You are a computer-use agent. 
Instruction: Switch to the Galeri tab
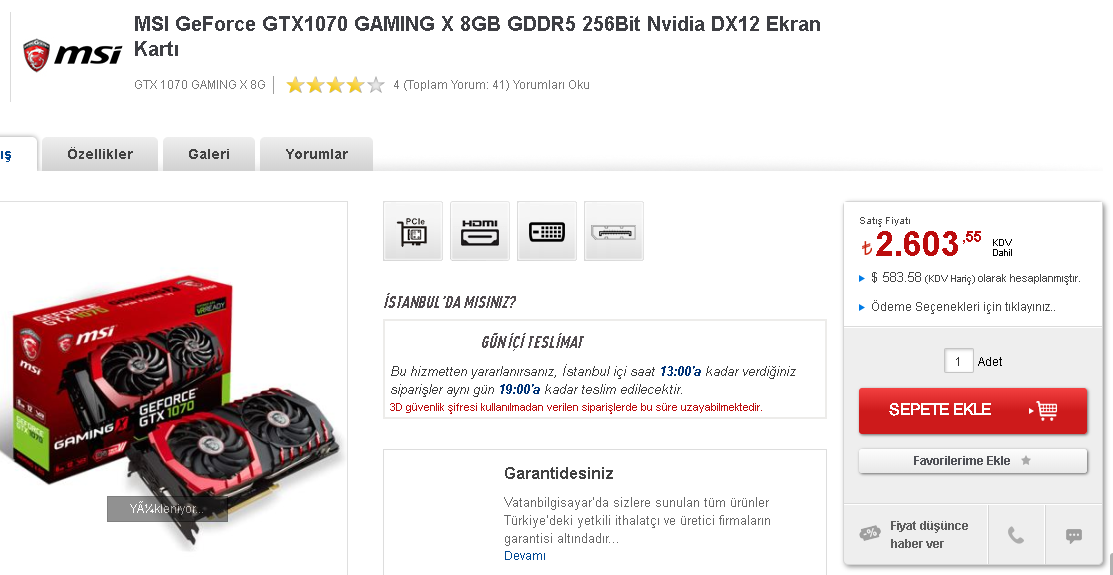[209, 154]
